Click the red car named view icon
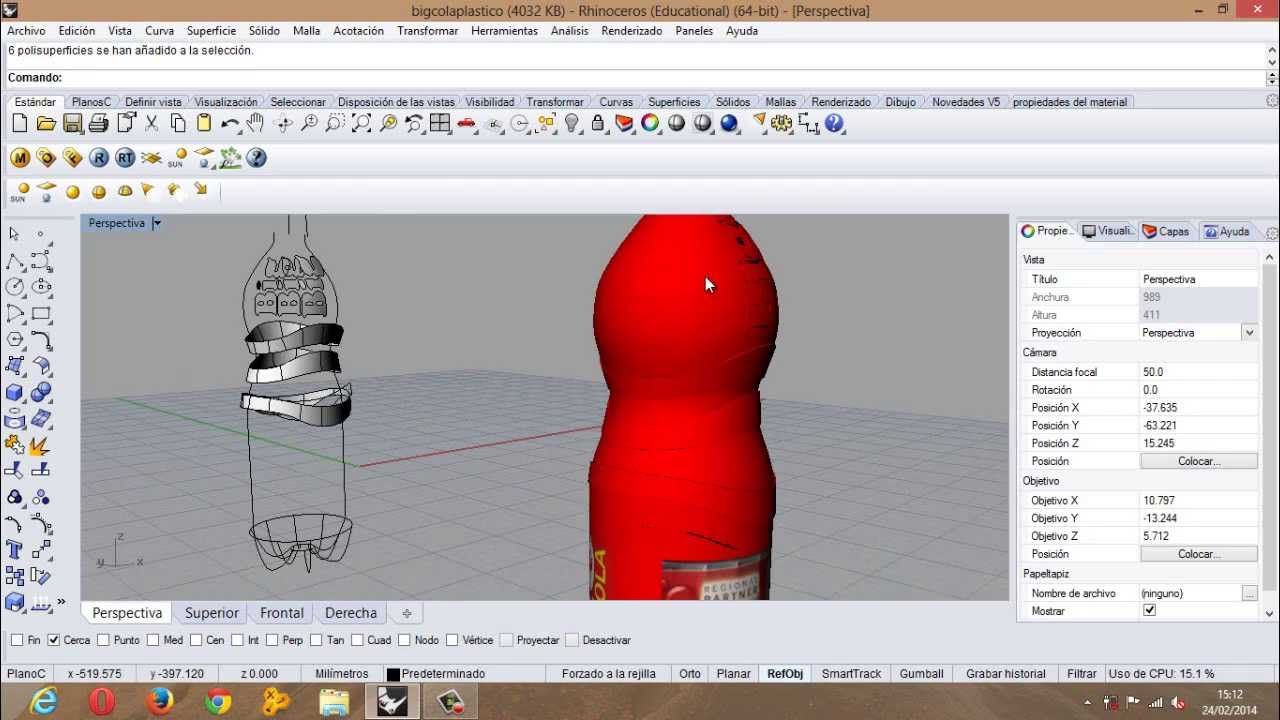This screenshot has height=720, width=1280. [466, 124]
